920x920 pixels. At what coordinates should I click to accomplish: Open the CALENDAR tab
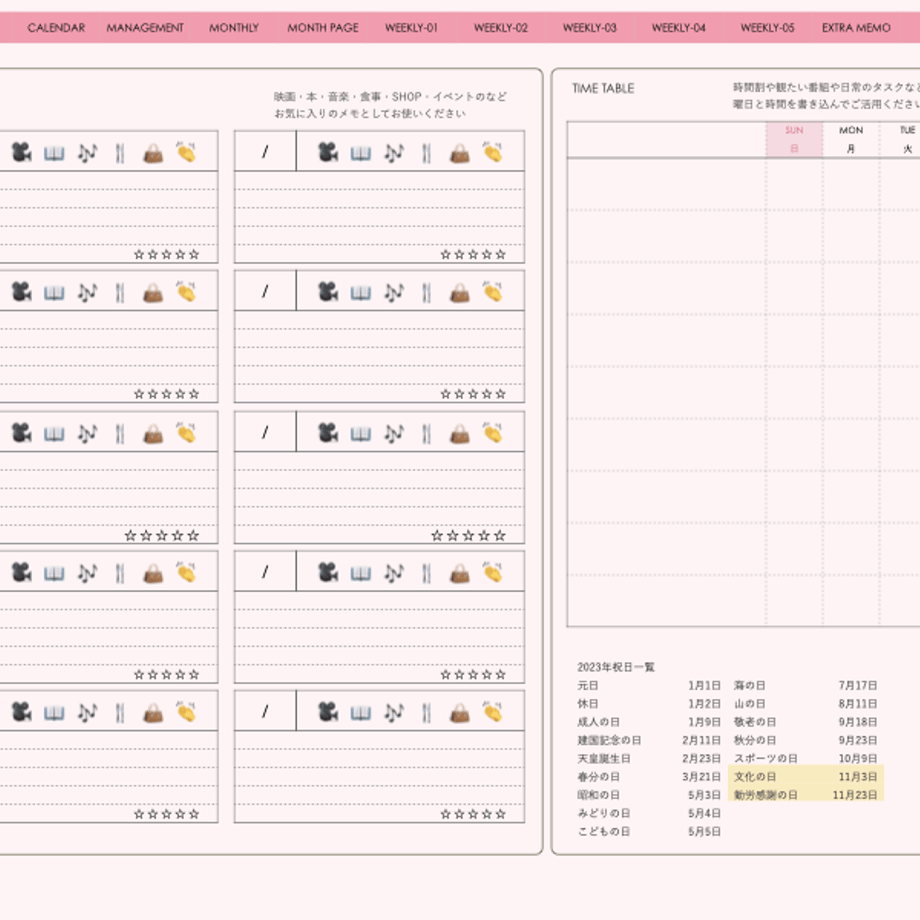coord(56,28)
